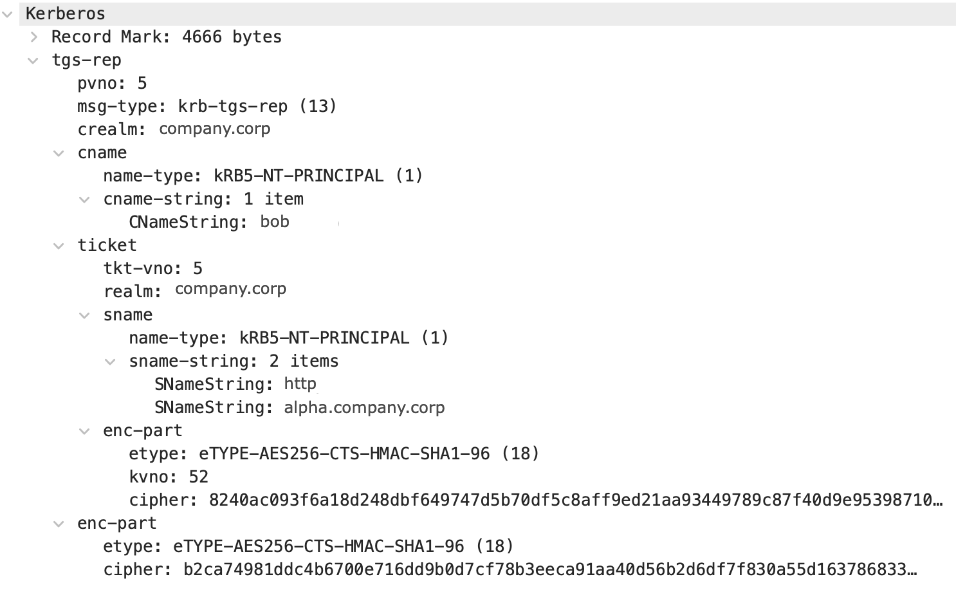Screen dimensions: 958x592
Task: Select cipher starting with b2ca74981ddc
Action: [510, 569]
